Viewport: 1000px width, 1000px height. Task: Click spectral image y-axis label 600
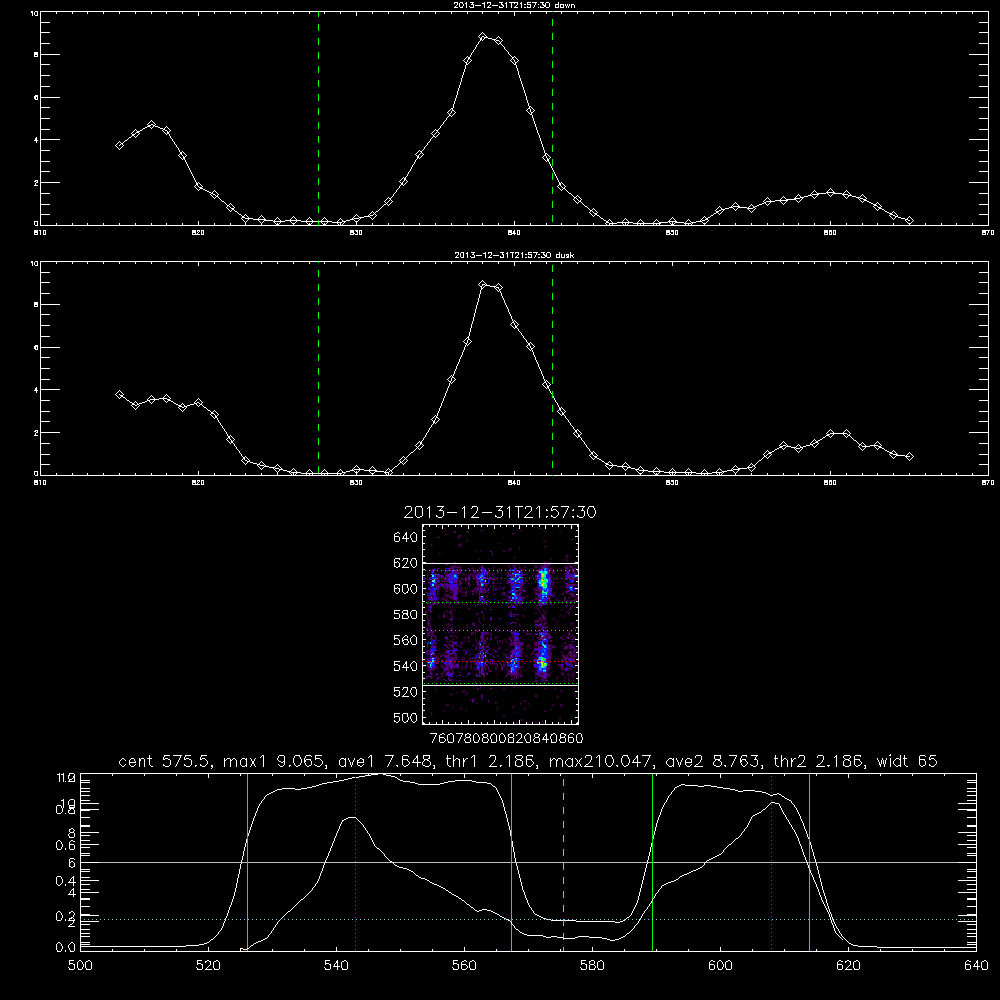coord(405,589)
